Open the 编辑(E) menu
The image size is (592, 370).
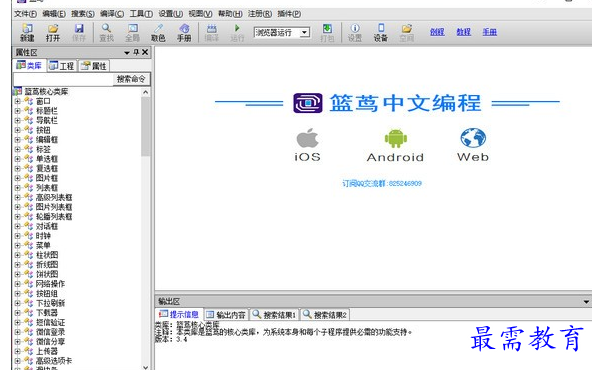(54, 14)
